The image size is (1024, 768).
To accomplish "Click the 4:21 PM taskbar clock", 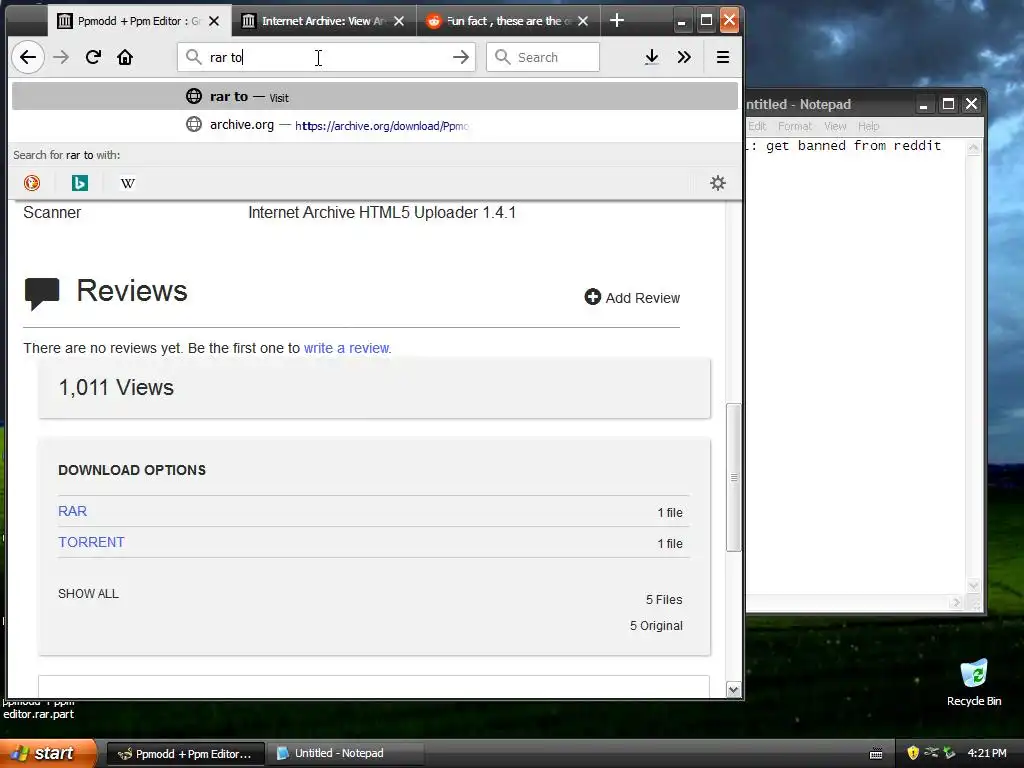I will click(987, 753).
